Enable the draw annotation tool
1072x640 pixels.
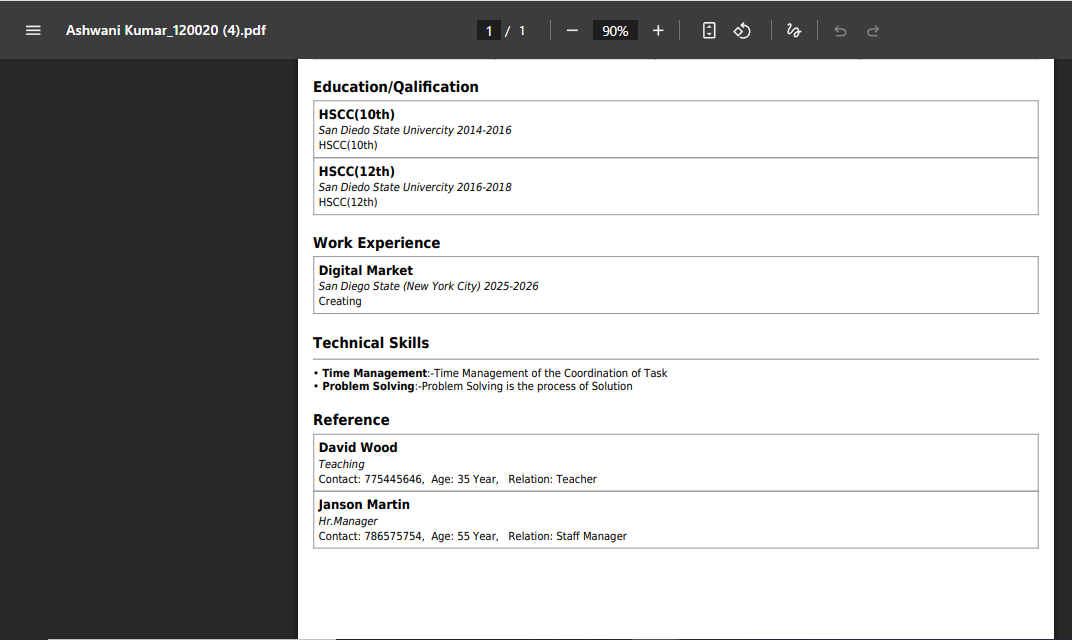793,30
